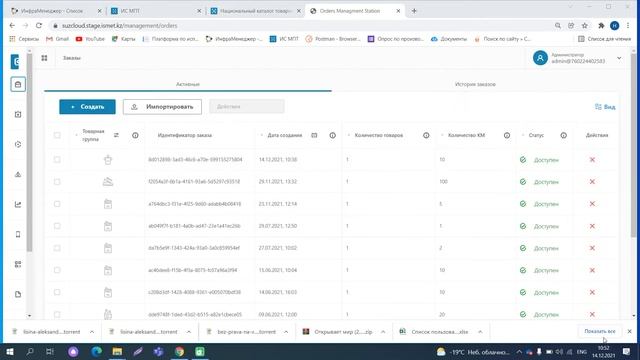Switch to the ИС МПТ browser tab
640x360 pixels.
[x=155, y=11]
